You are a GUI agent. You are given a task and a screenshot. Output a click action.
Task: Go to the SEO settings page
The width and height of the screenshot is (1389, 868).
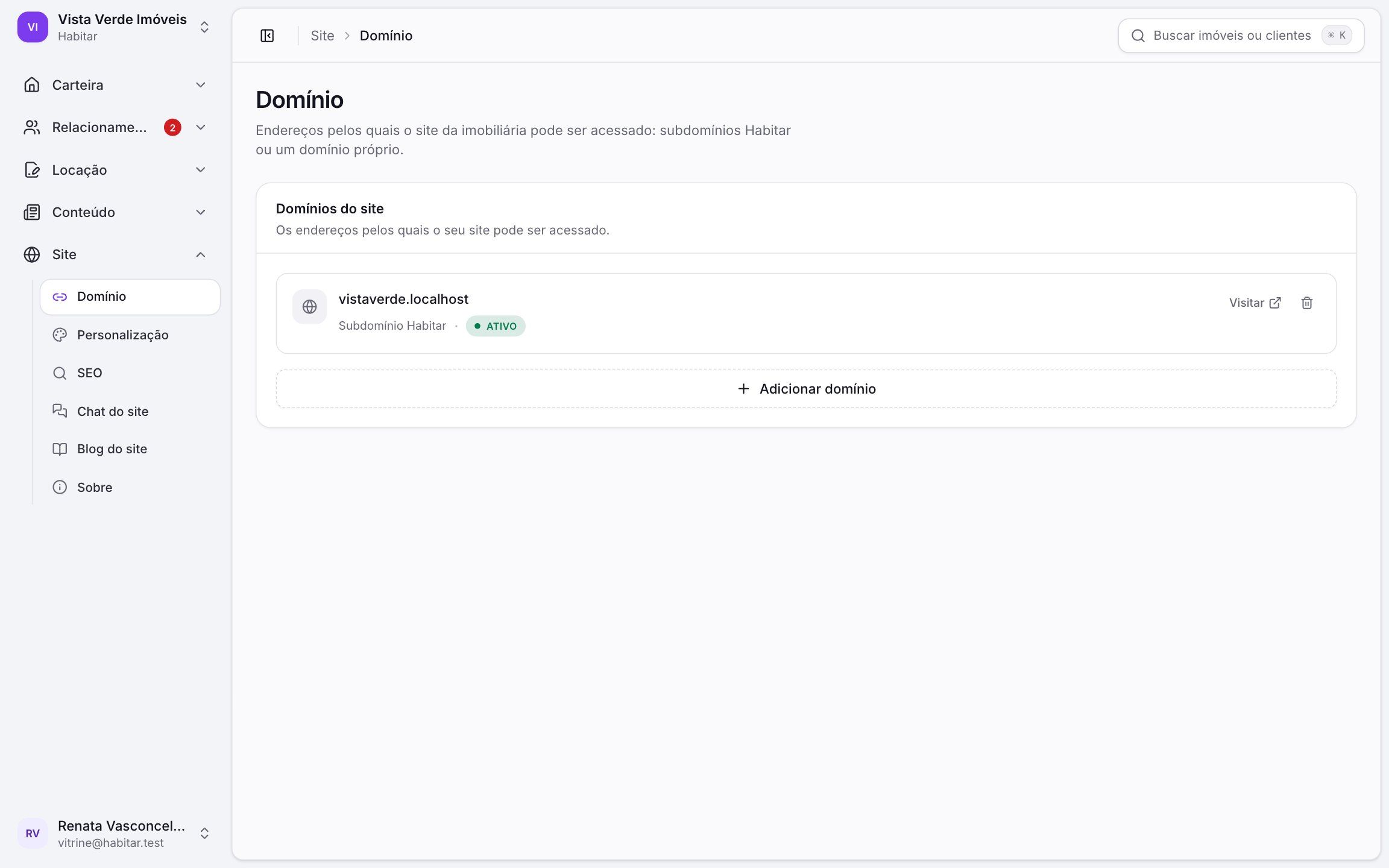tap(130, 373)
